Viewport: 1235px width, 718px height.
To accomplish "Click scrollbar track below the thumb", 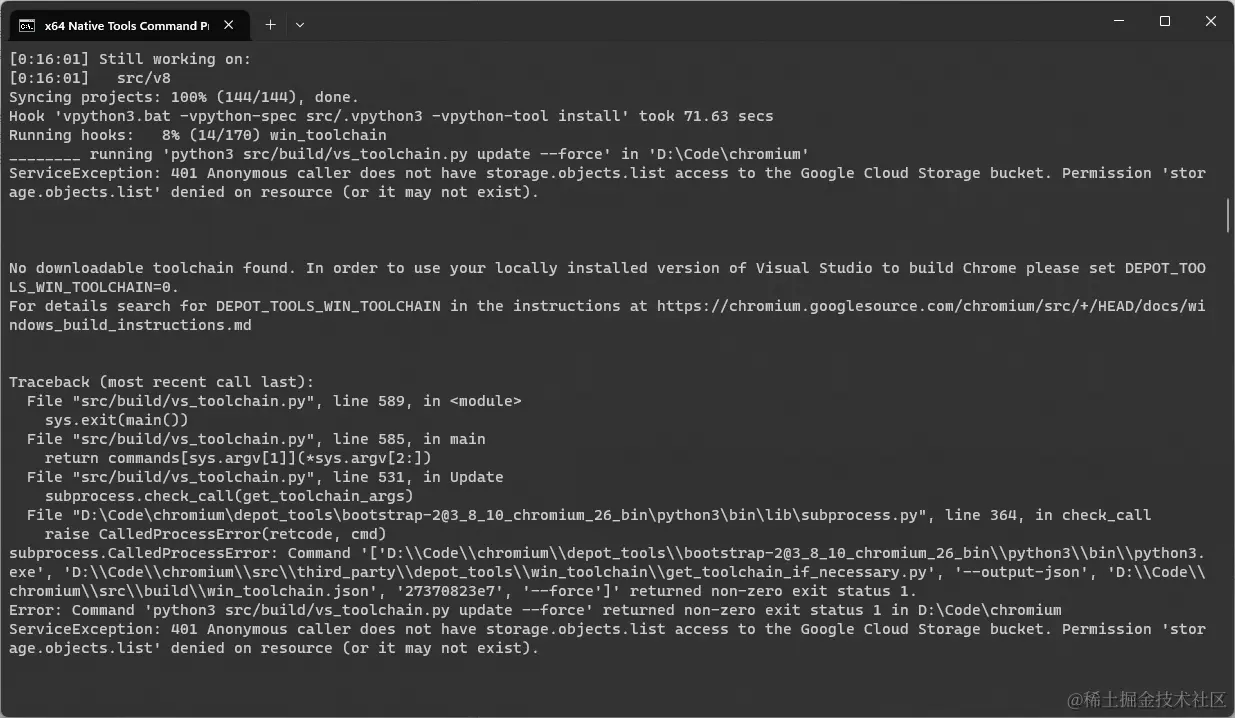I will tap(1228, 450).
